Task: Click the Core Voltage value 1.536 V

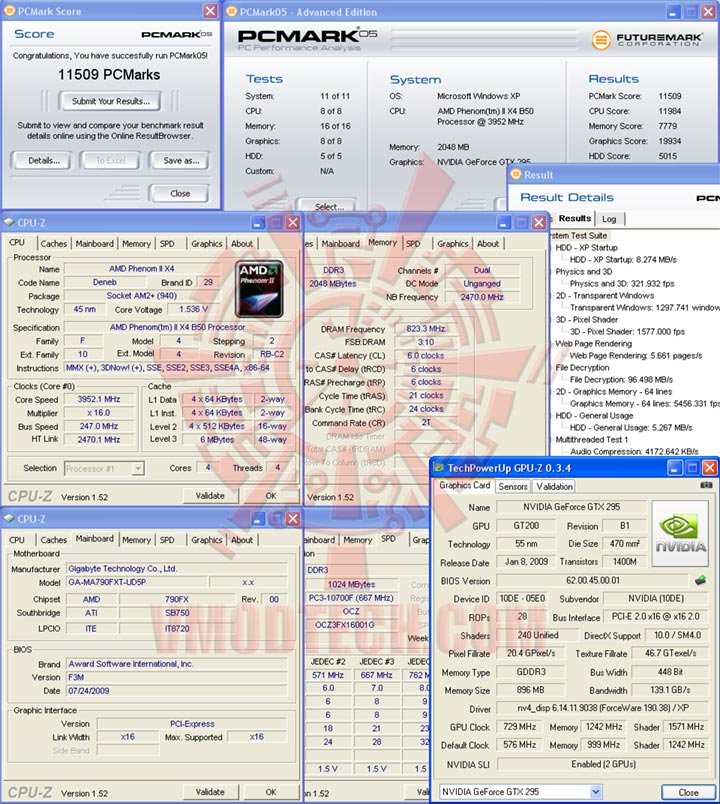Action: pyautogui.click(x=193, y=309)
